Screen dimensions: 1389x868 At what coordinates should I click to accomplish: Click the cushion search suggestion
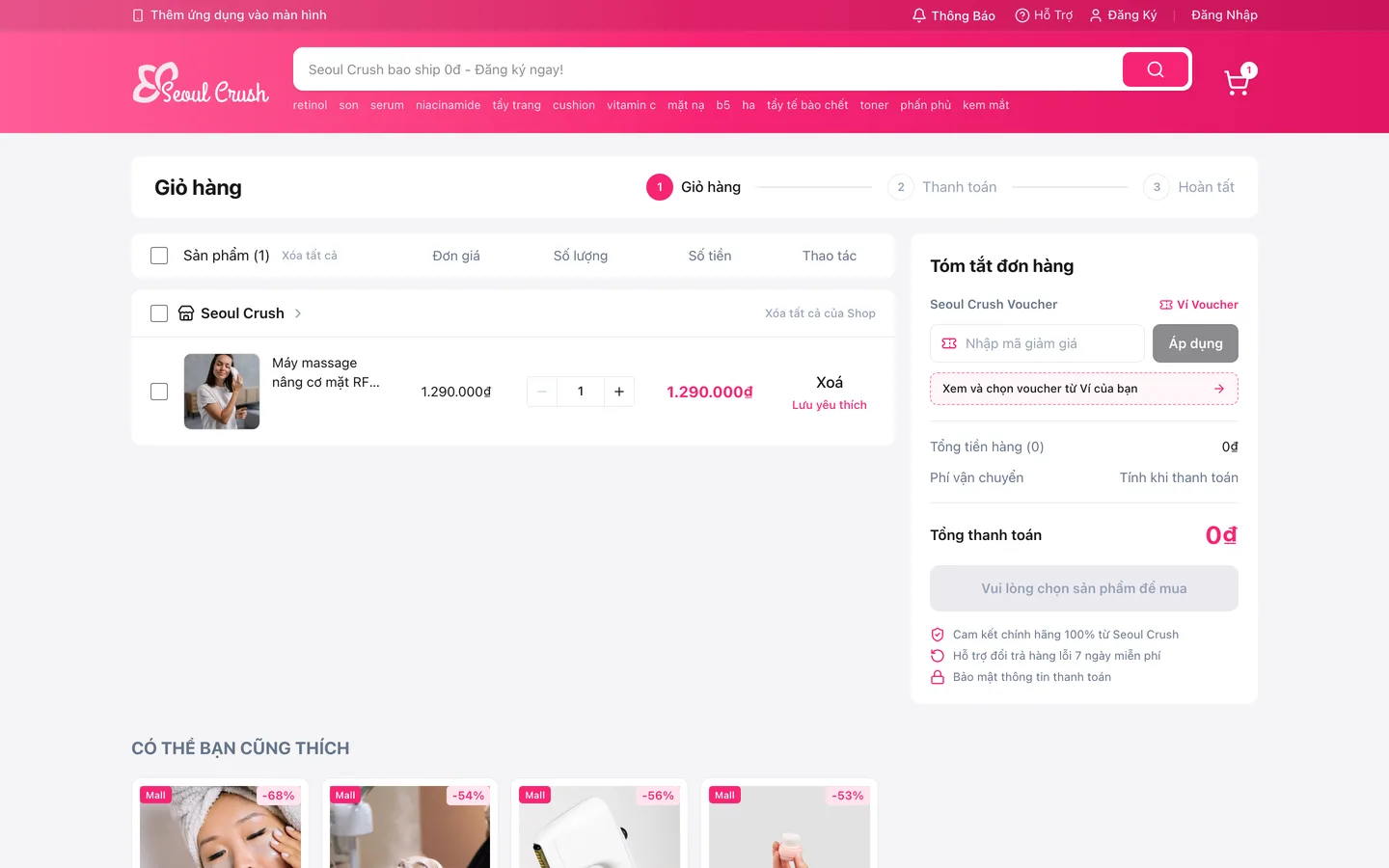click(574, 105)
